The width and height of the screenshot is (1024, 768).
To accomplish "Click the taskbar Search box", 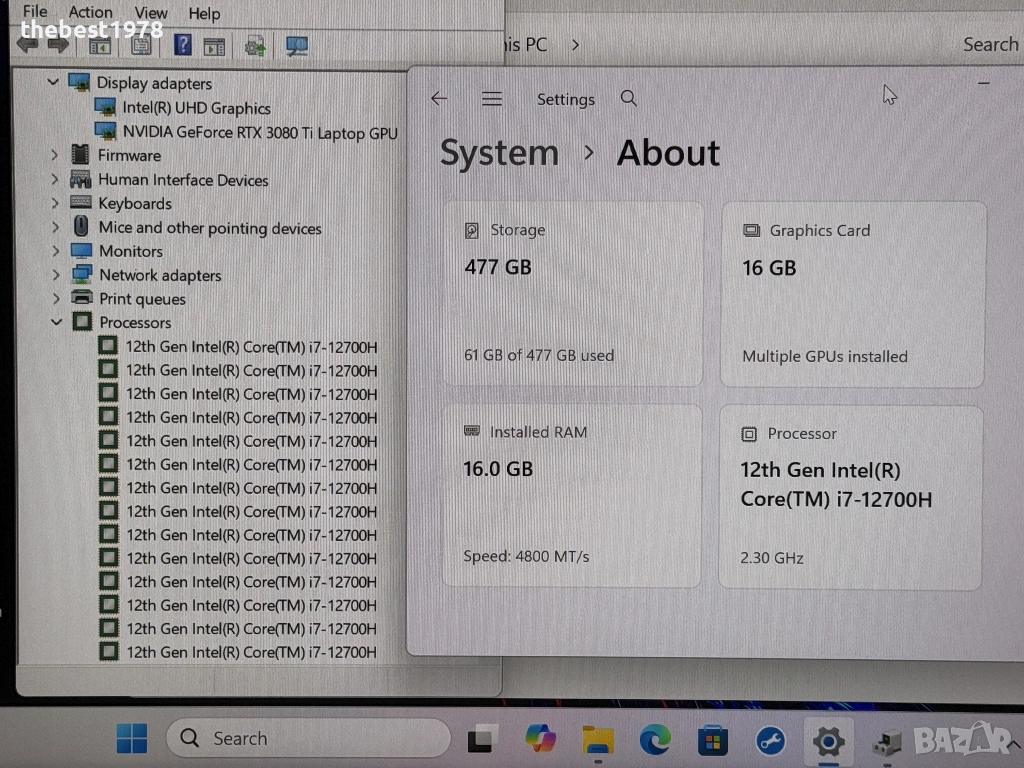I will pyautogui.click(x=308, y=739).
